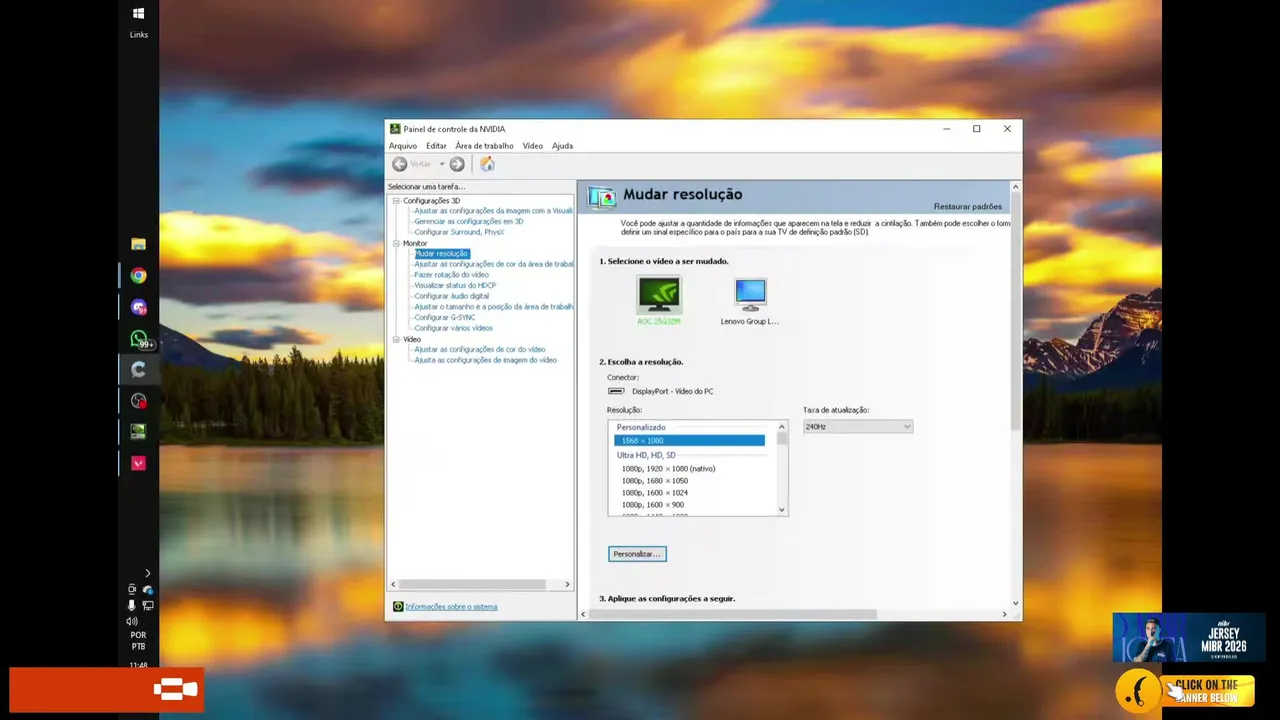Viewport: 1280px width, 720px height.
Task: Click the Back (Voltar) arrow icon
Action: 399,164
